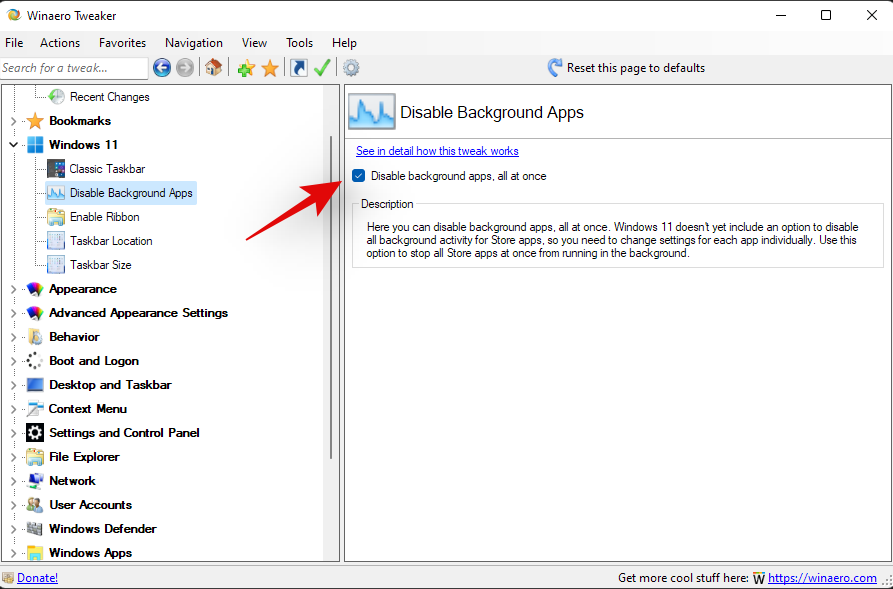Select the Recent Changes label
This screenshot has width=893, height=589.
click(x=110, y=97)
